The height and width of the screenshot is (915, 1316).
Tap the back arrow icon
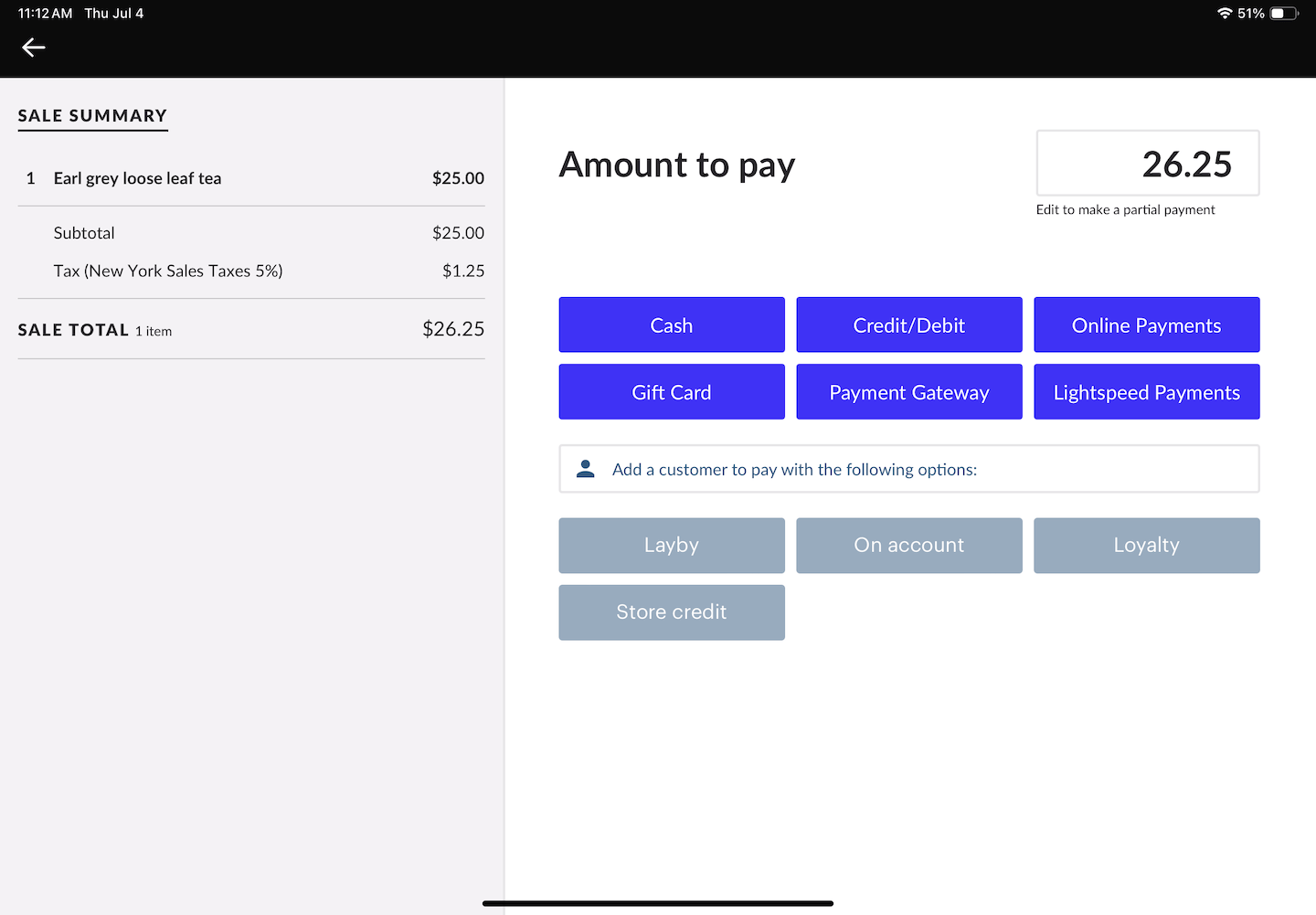34,48
